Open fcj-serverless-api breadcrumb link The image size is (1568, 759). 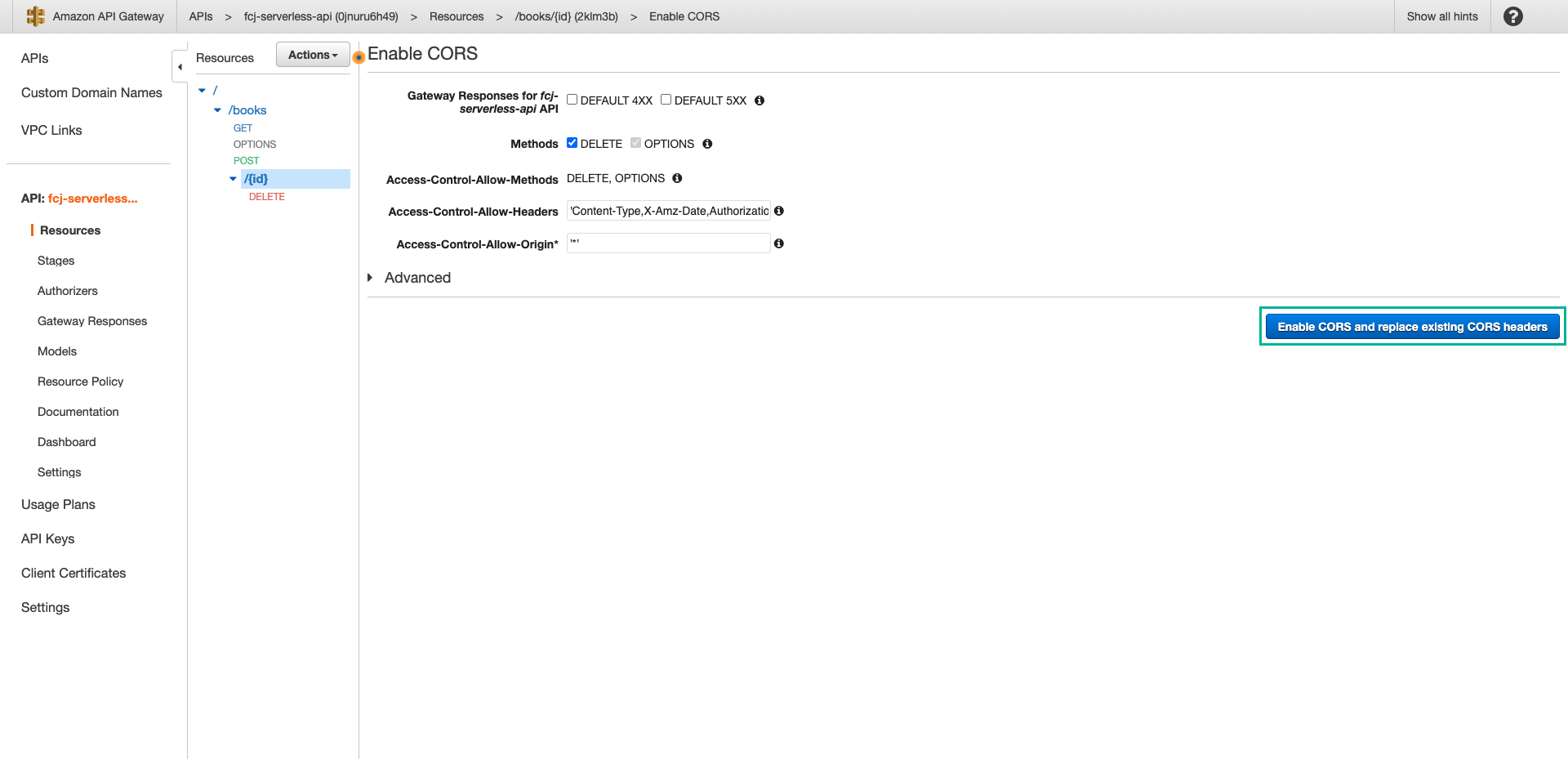tap(321, 16)
